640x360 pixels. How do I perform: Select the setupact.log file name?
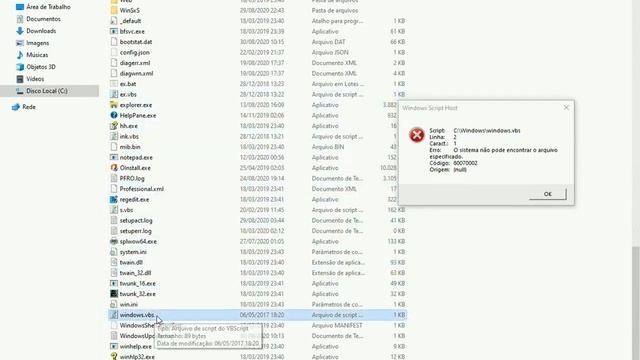tap(136, 220)
